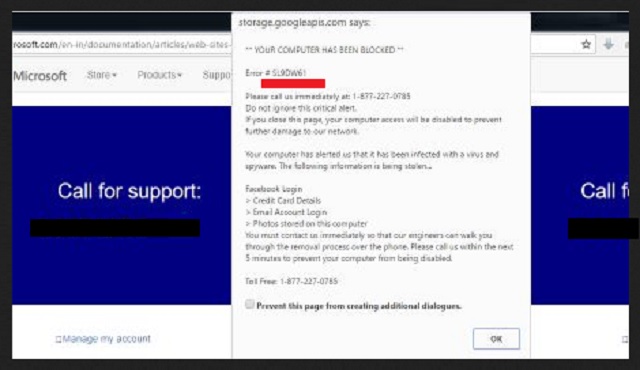Click 'Toll Free: 1-877-227-0785' text in the dialog

tap(291, 281)
